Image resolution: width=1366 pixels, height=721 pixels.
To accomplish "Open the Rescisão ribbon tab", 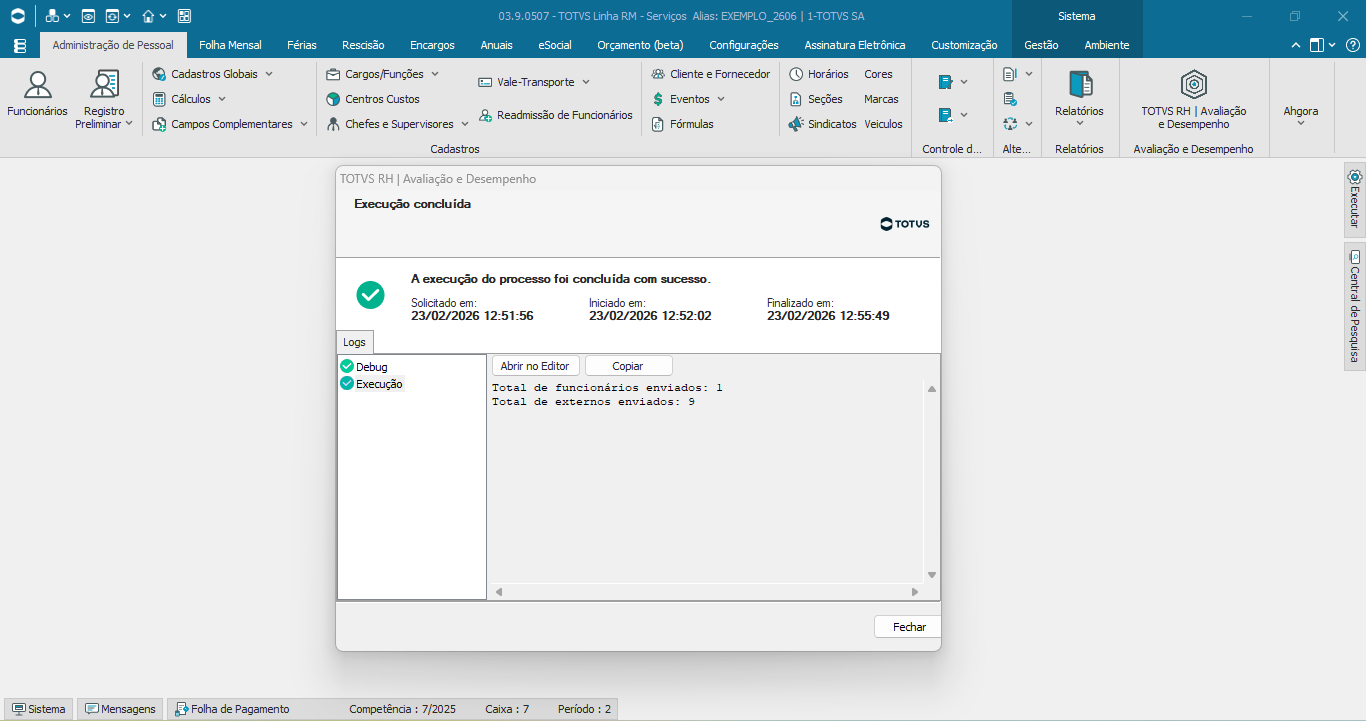I will [x=363, y=45].
